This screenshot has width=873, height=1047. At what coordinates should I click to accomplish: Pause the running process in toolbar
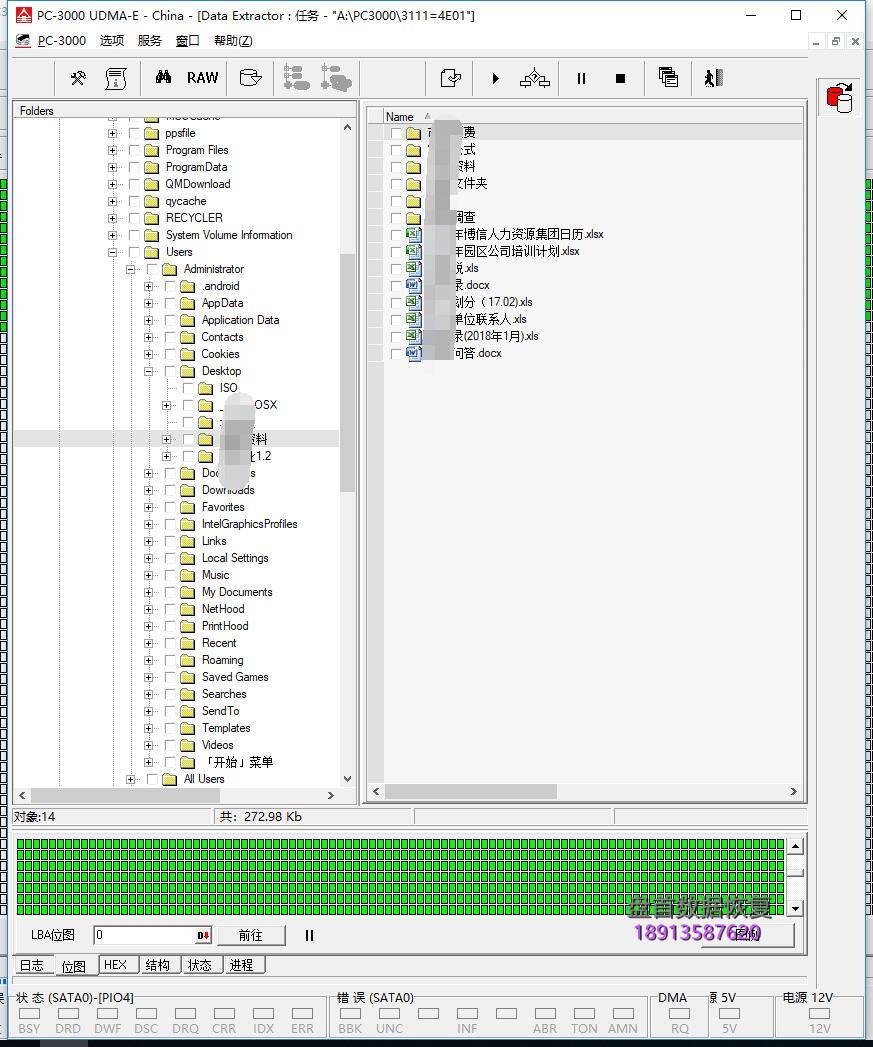click(581, 79)
